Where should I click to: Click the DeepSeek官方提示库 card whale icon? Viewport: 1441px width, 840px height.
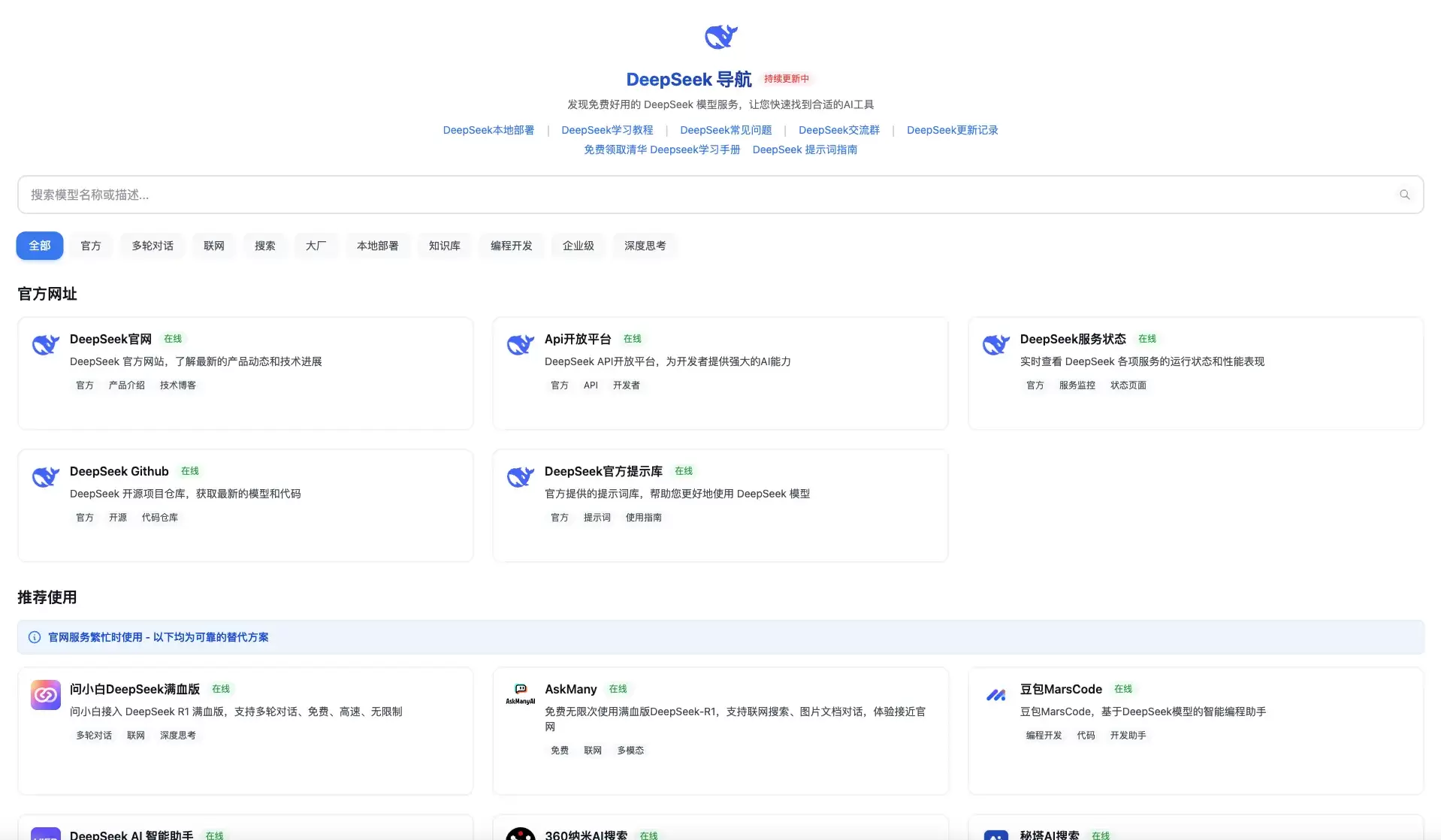tap(520, 476)
